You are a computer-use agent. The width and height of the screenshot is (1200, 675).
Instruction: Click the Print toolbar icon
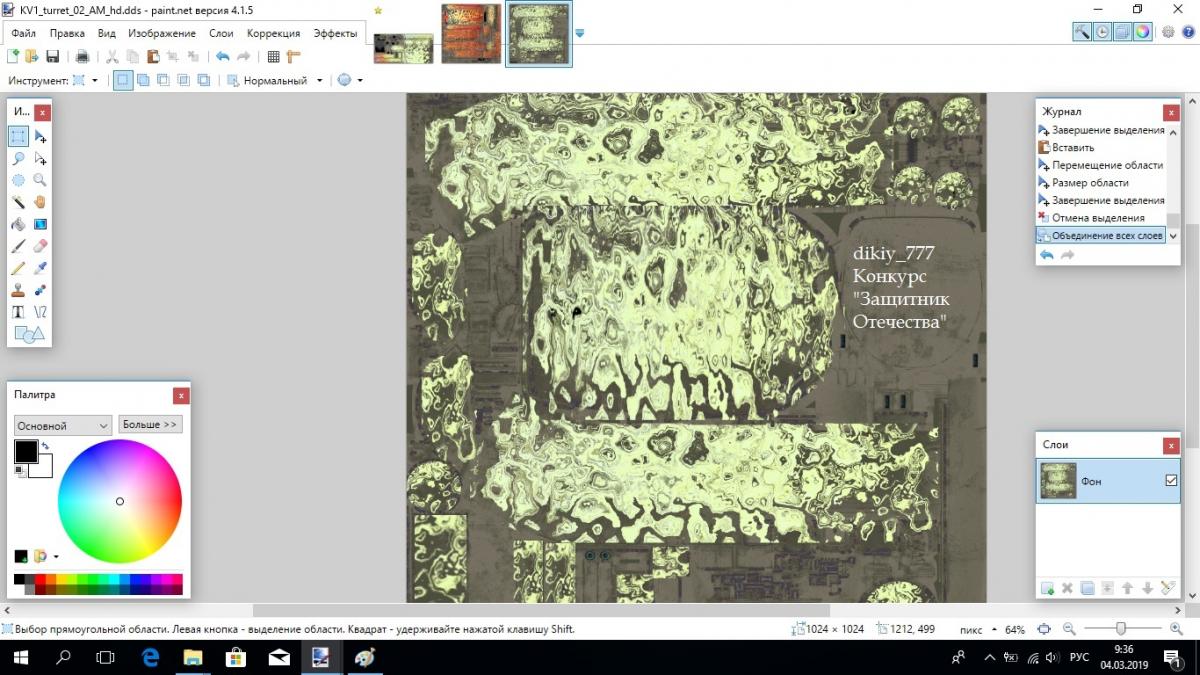click(82, 57)
